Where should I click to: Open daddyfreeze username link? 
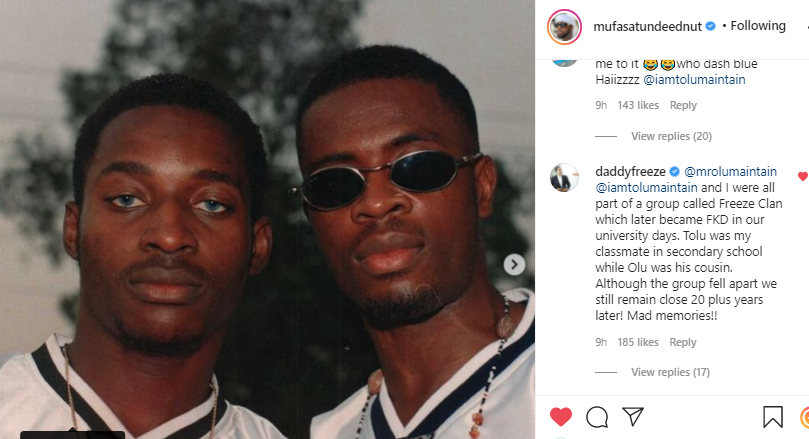630,171
